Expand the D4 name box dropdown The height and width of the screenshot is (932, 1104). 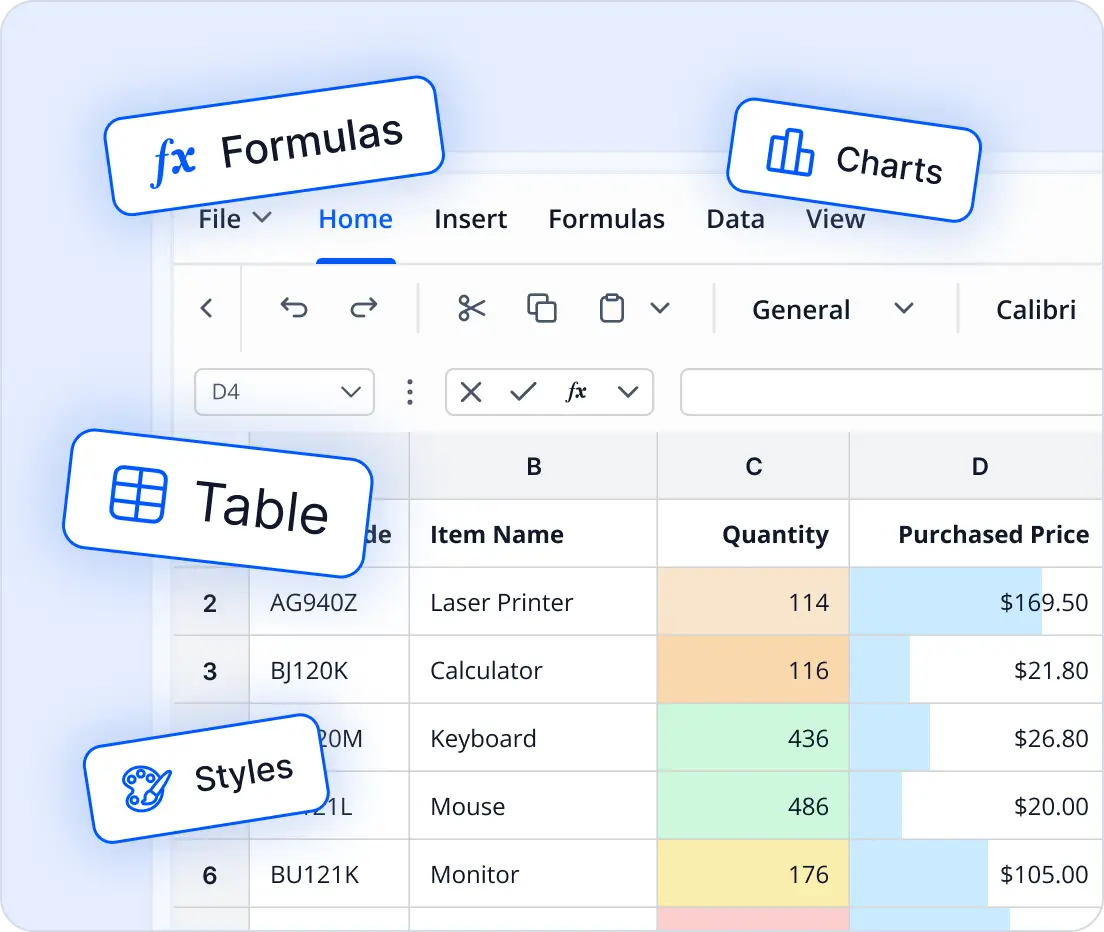tap(348, 392)
